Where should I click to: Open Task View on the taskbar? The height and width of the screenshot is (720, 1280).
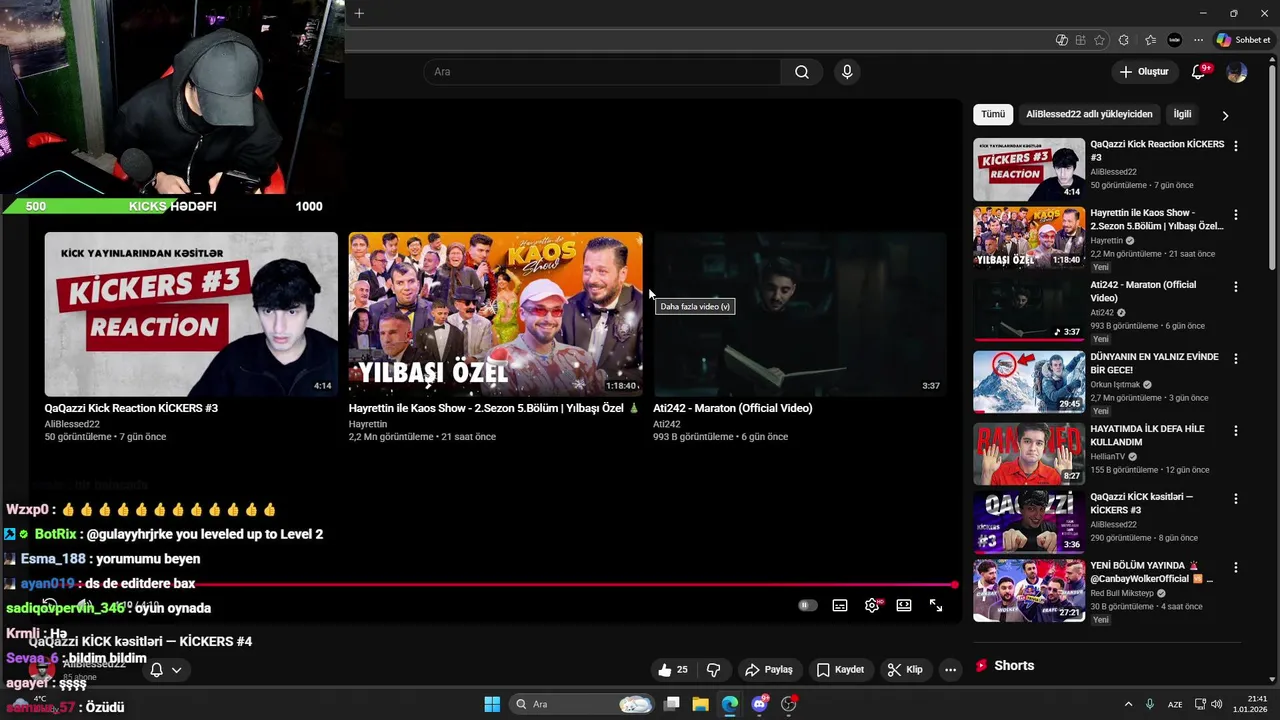coord(672,704)
